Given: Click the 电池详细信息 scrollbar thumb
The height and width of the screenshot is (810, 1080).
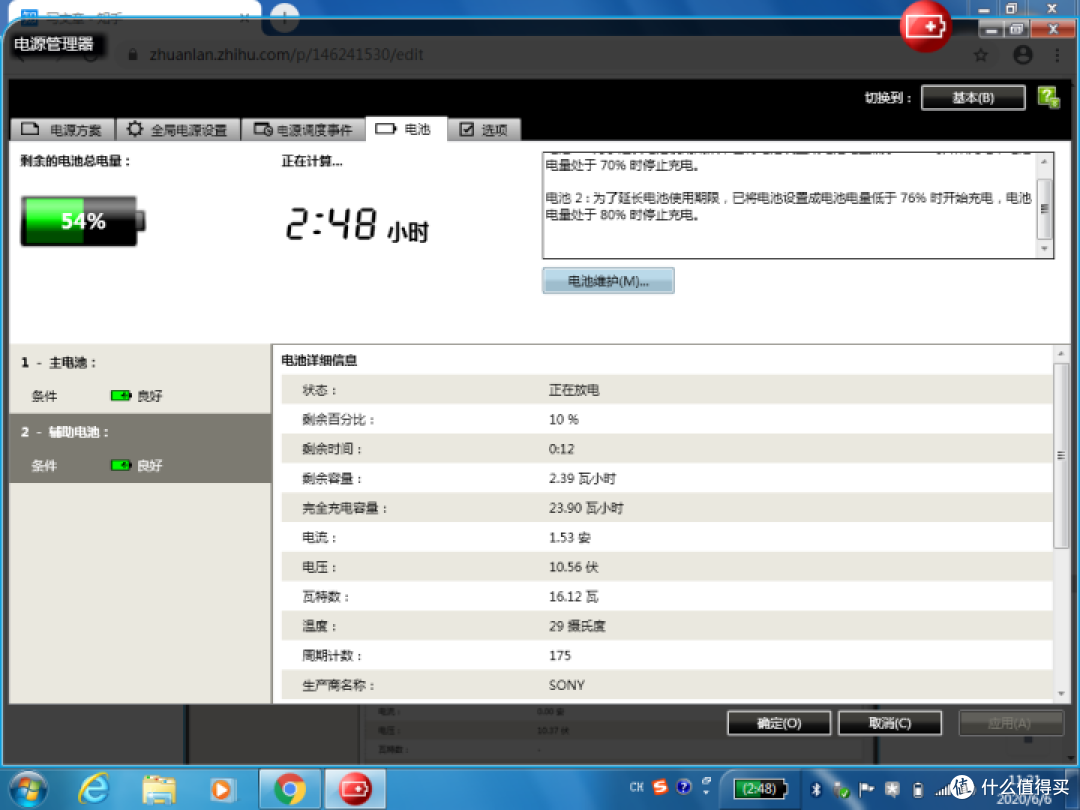Looking at the screenshot, I should pos(1061,455).
